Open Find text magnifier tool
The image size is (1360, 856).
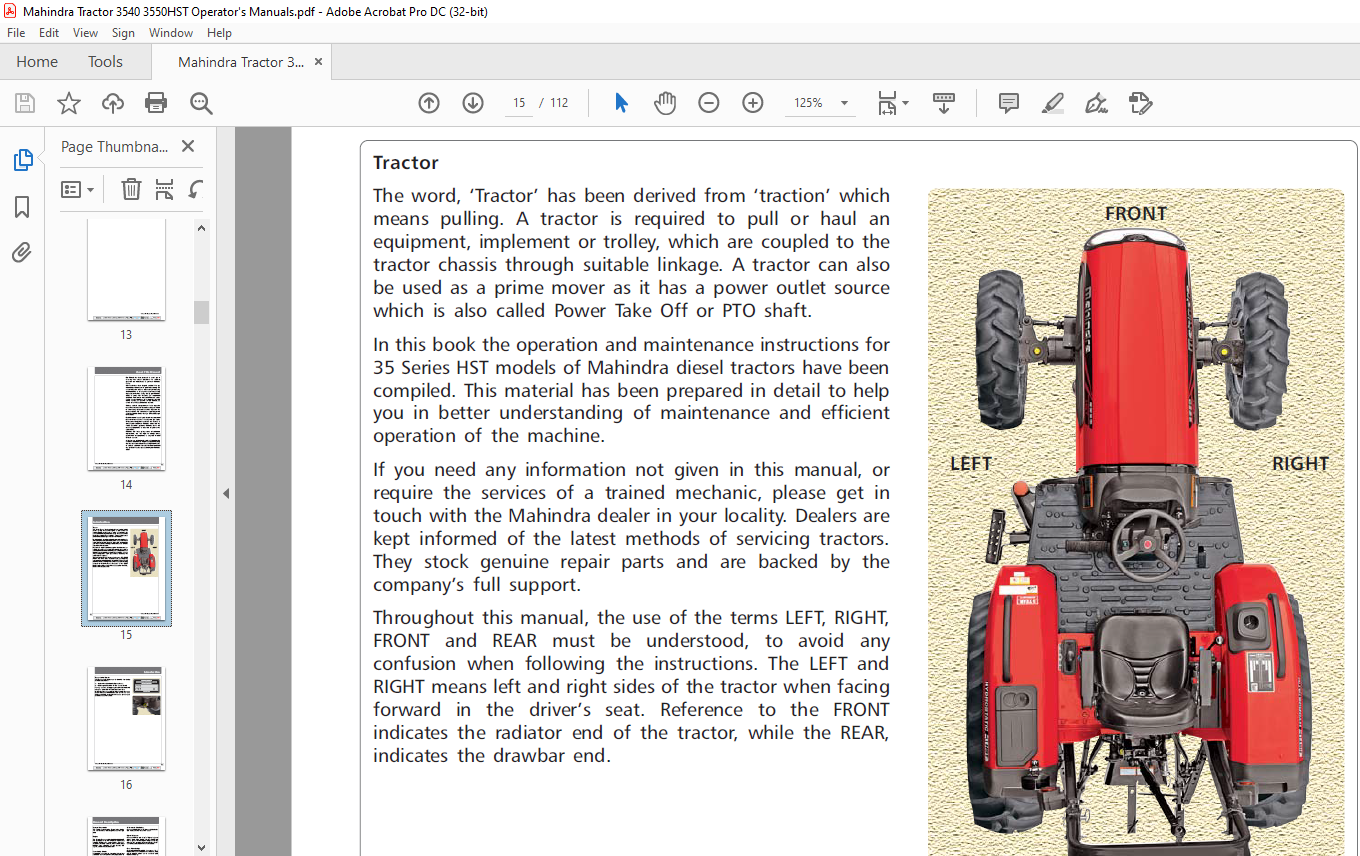click(201, 103)
